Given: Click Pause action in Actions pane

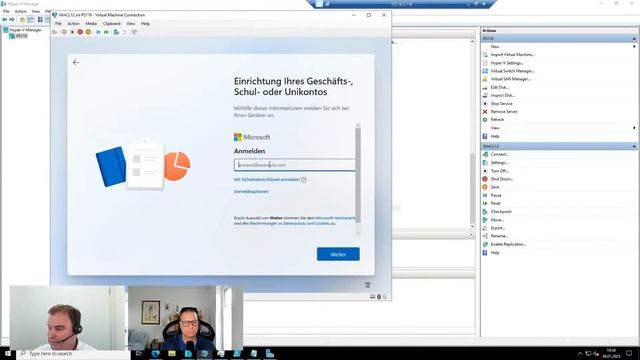Looking at the screenshot, I should tap(496, 195).
